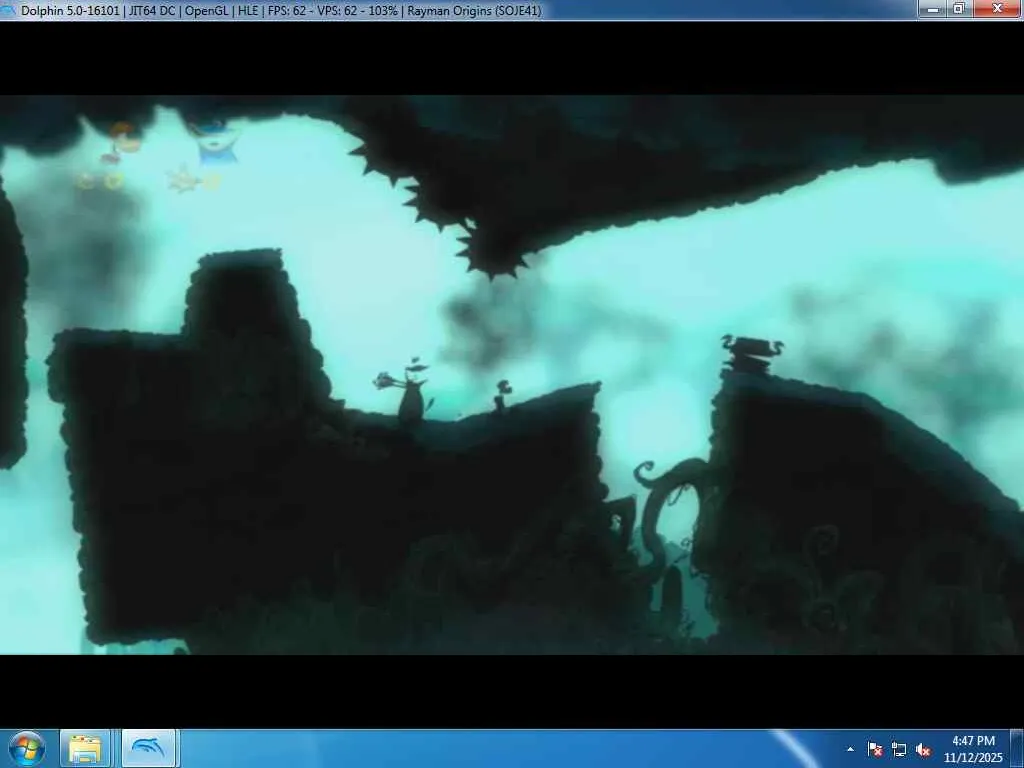The image size is (1024, 768).
Task: Minimize the Dolphin window
Action: 933,8
